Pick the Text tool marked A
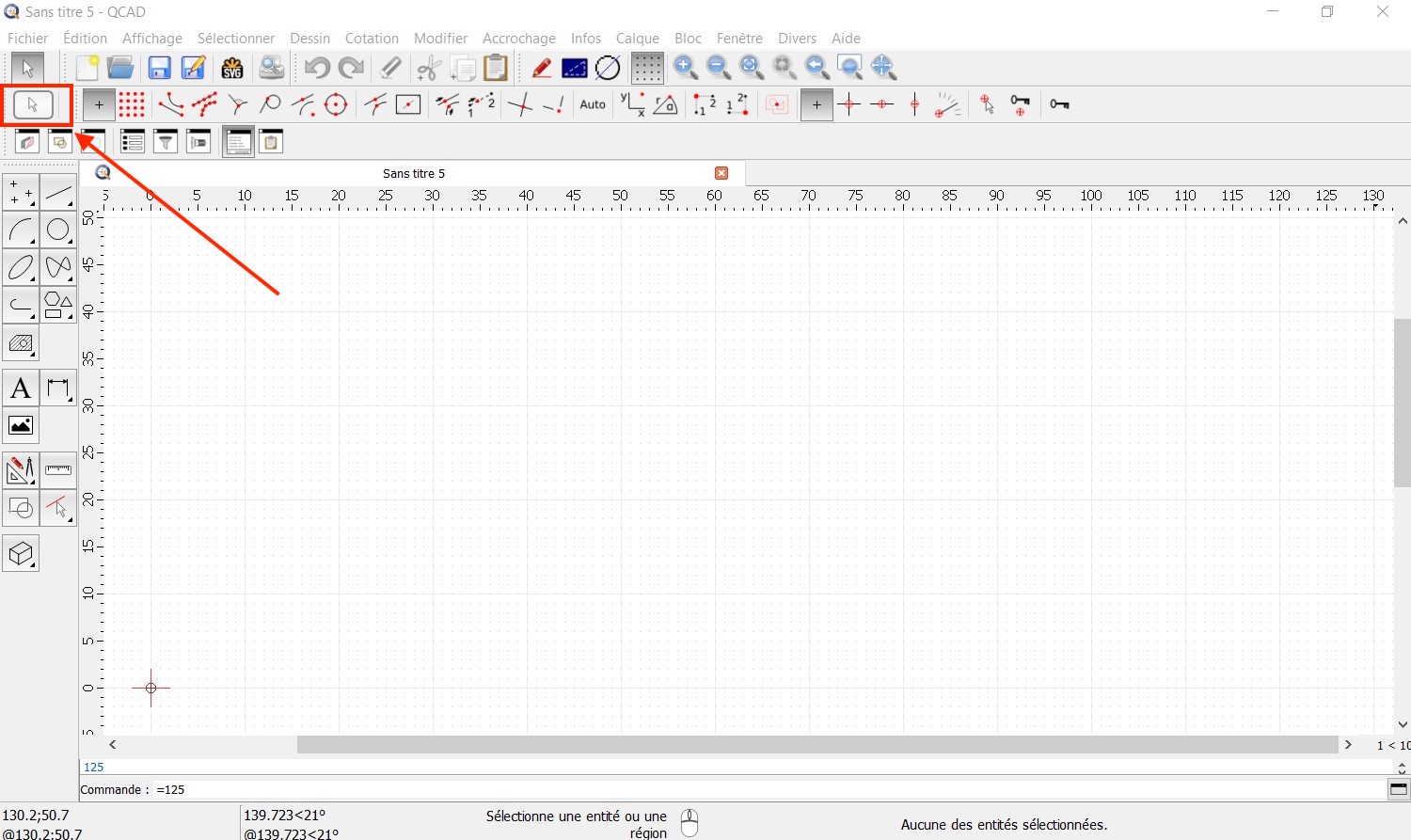The image size is (1411, 840). [x=21, y=388]
